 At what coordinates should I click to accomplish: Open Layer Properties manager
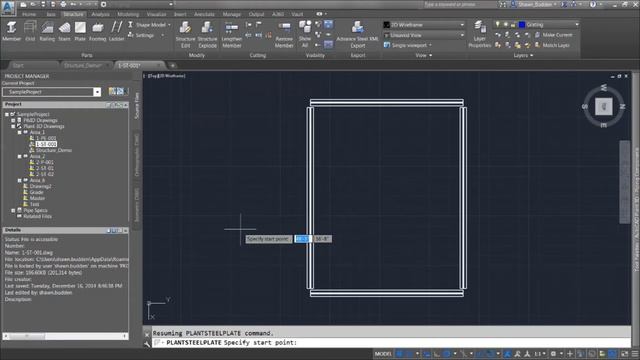point(480,35)
